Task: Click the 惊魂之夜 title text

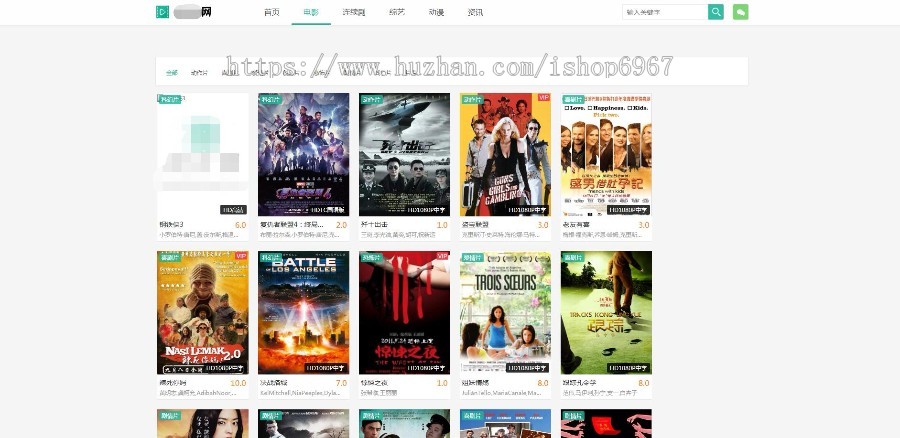Action: (x=374, y=383)
